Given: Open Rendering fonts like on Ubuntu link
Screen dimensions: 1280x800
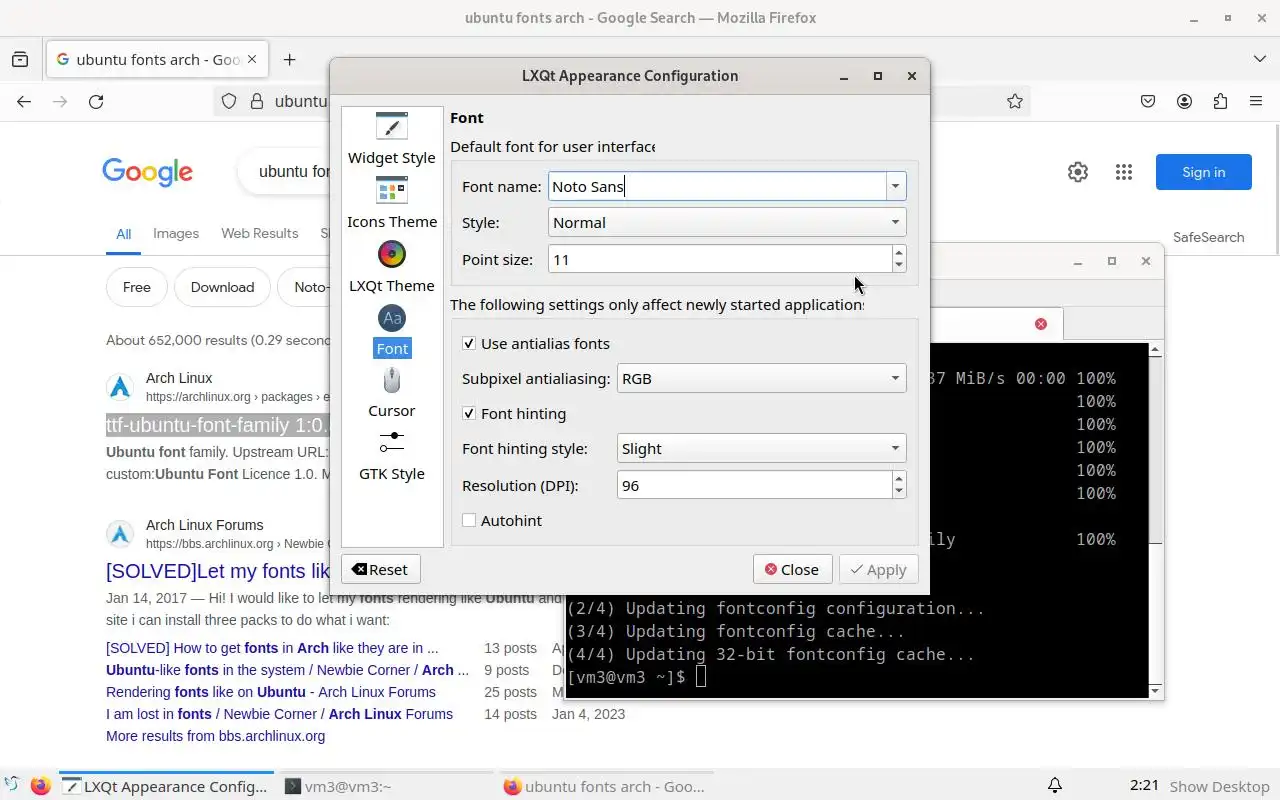Looking at the screenshot, I should click(271, 692).
